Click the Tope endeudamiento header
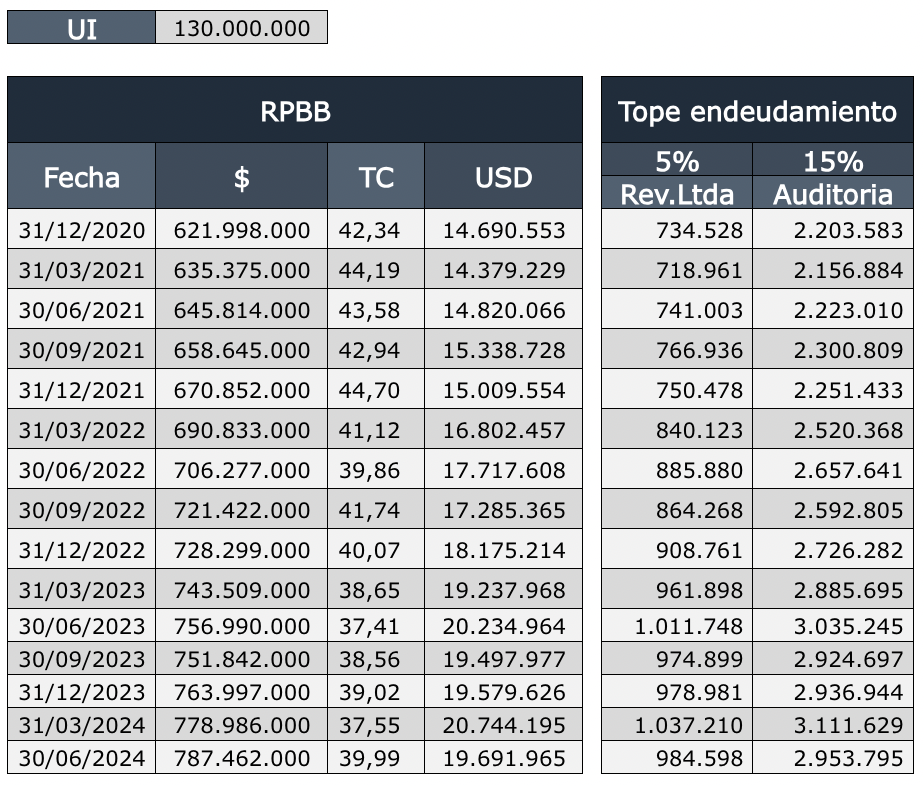Image resolution: width=924 pixels, height=786 pixels. pos(757,111)
